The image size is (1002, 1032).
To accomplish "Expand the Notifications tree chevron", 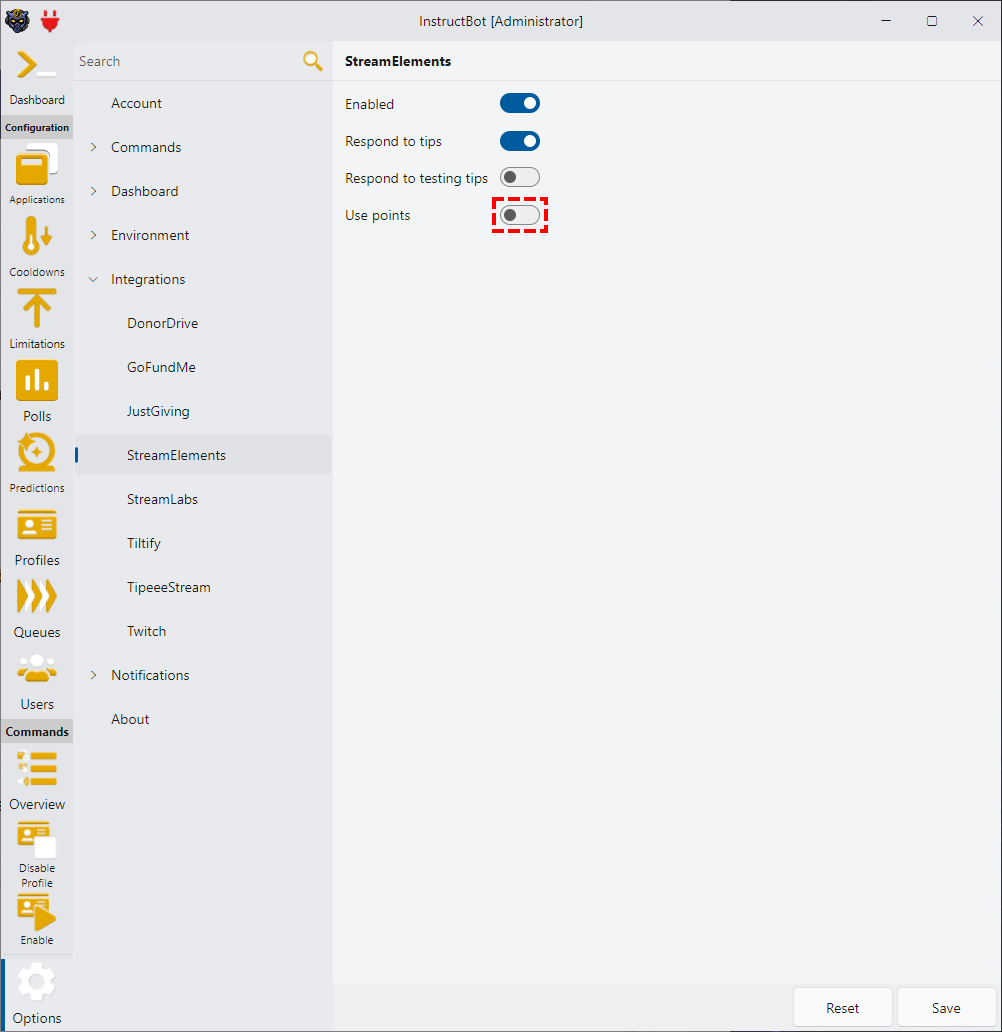I will pos(93,675).
